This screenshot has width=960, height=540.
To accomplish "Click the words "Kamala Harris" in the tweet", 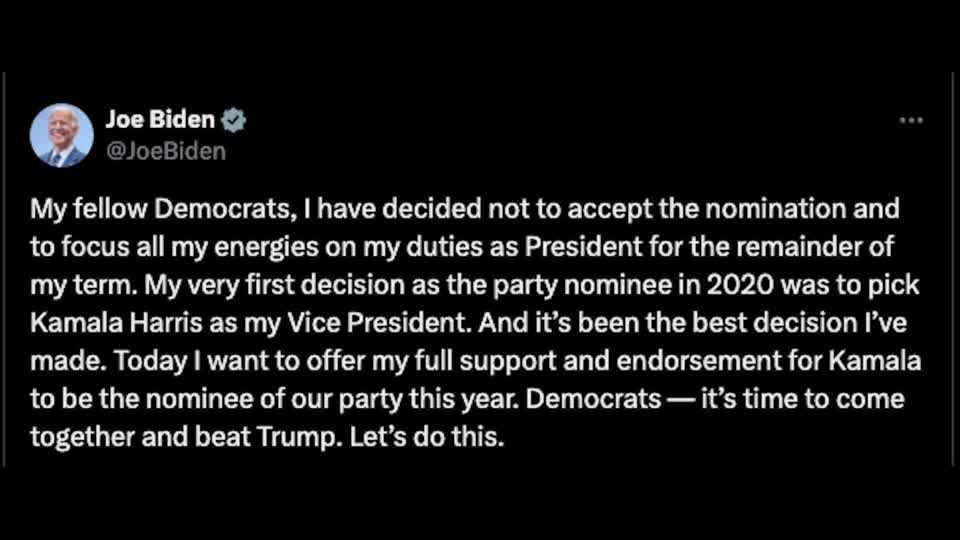I will click(x=103, y=324).
